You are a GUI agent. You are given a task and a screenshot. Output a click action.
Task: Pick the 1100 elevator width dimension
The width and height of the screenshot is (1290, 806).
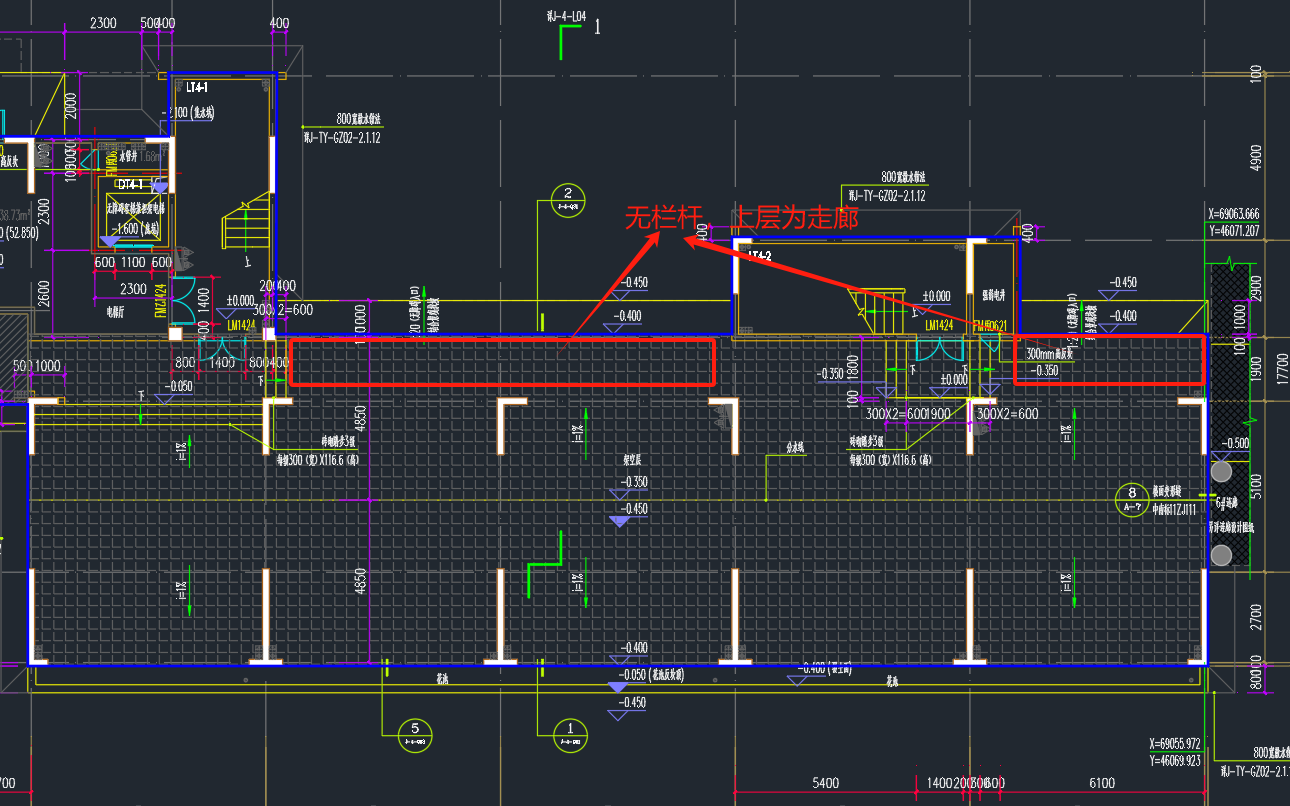(133, 262)
